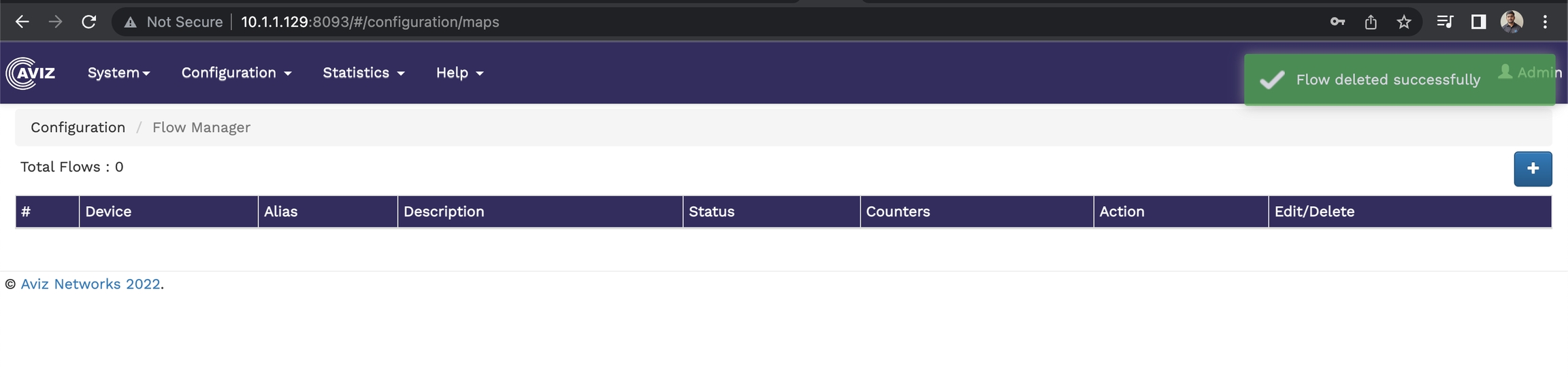Click the browser address bar URL
Viewport: 1568px width, 377px height.
tap(370, 22)
